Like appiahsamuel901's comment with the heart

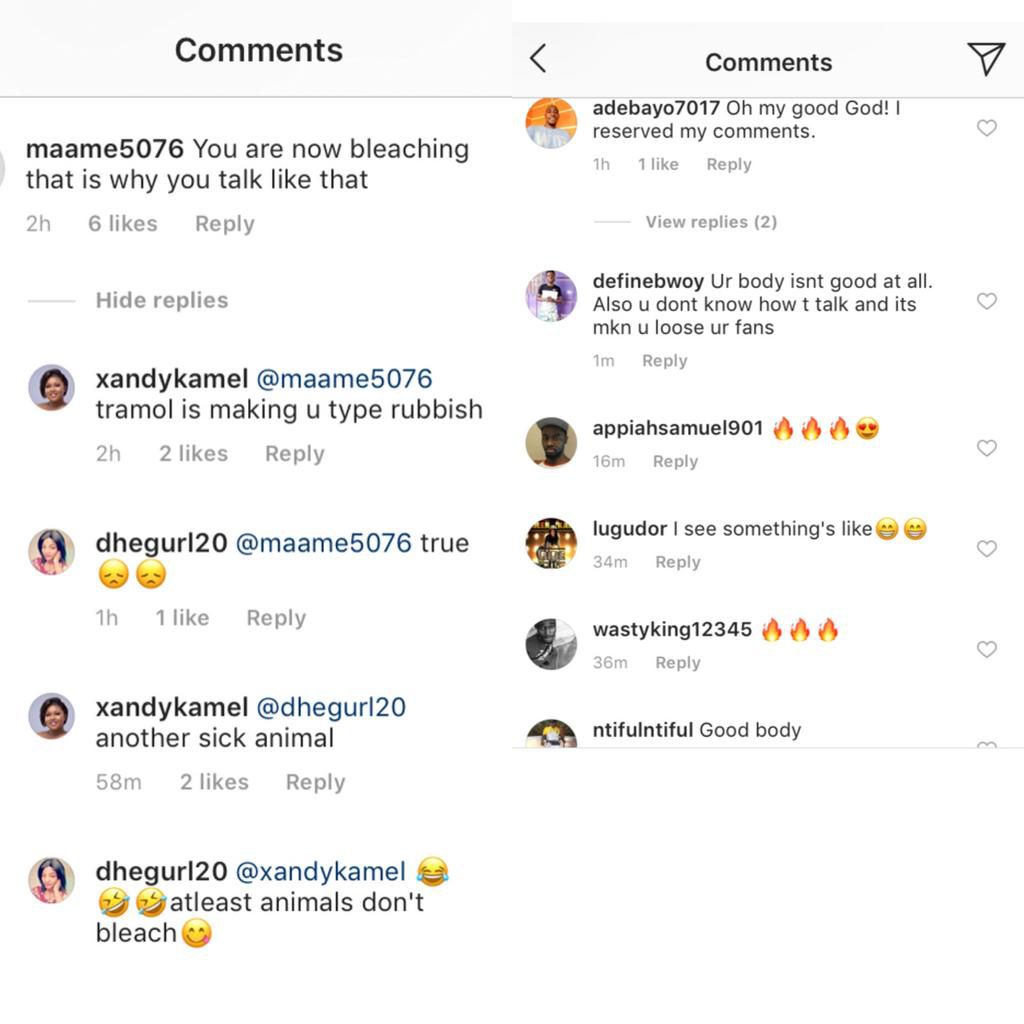(x=986, y=448)
